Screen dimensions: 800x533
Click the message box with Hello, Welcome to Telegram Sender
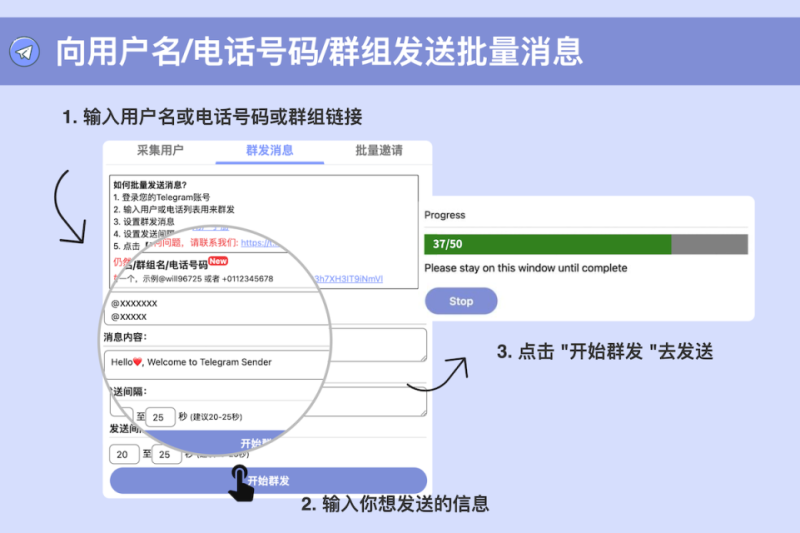pyautogui.click(x=216, y=363)
